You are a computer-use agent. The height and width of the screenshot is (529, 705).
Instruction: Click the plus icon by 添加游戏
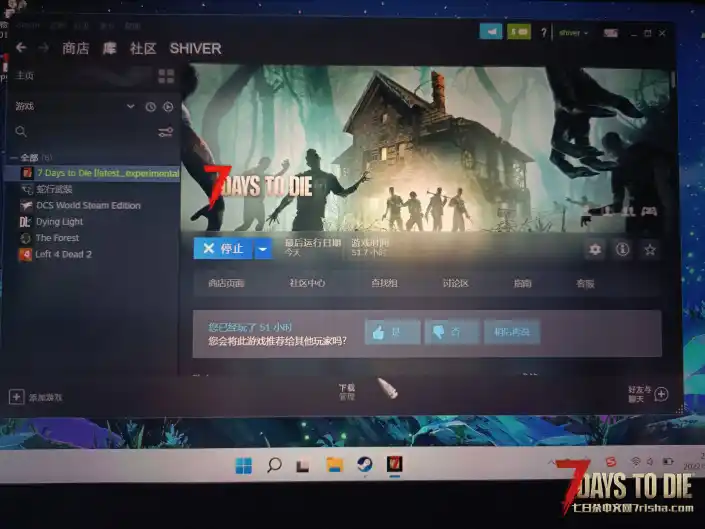(x=16, y=397)
